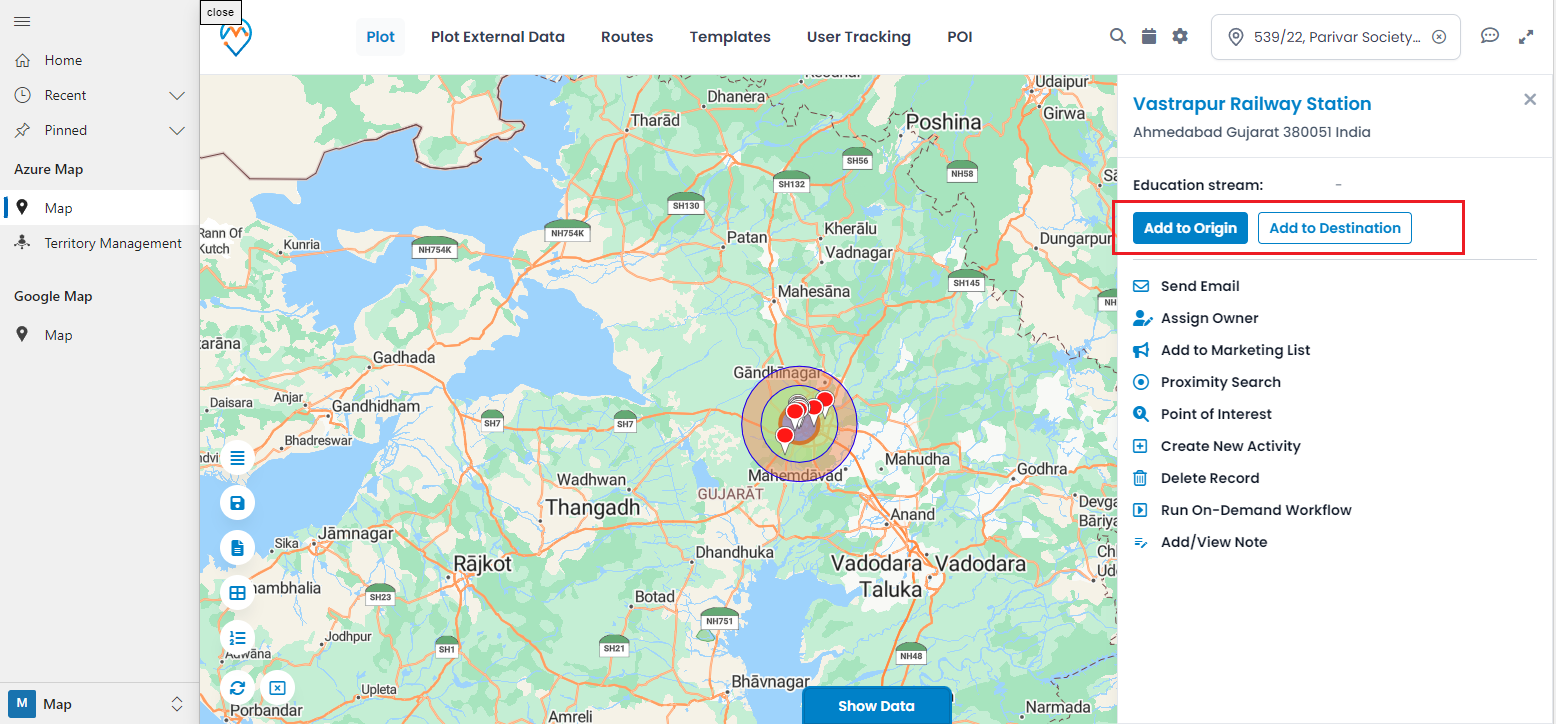Click the document file map button
The height and width of the screenshot is (724, 1556).
point(238,547)
